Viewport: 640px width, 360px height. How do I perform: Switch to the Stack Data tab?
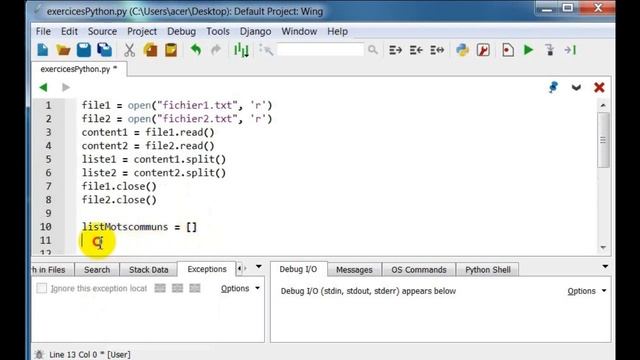[149, 270]
